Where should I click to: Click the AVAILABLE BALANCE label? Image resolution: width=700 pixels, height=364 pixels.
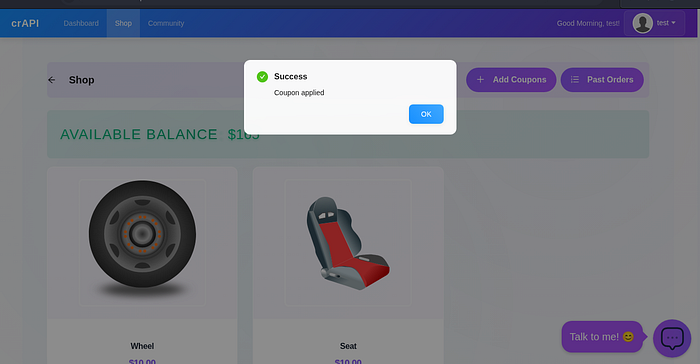[x=138, y=134]
